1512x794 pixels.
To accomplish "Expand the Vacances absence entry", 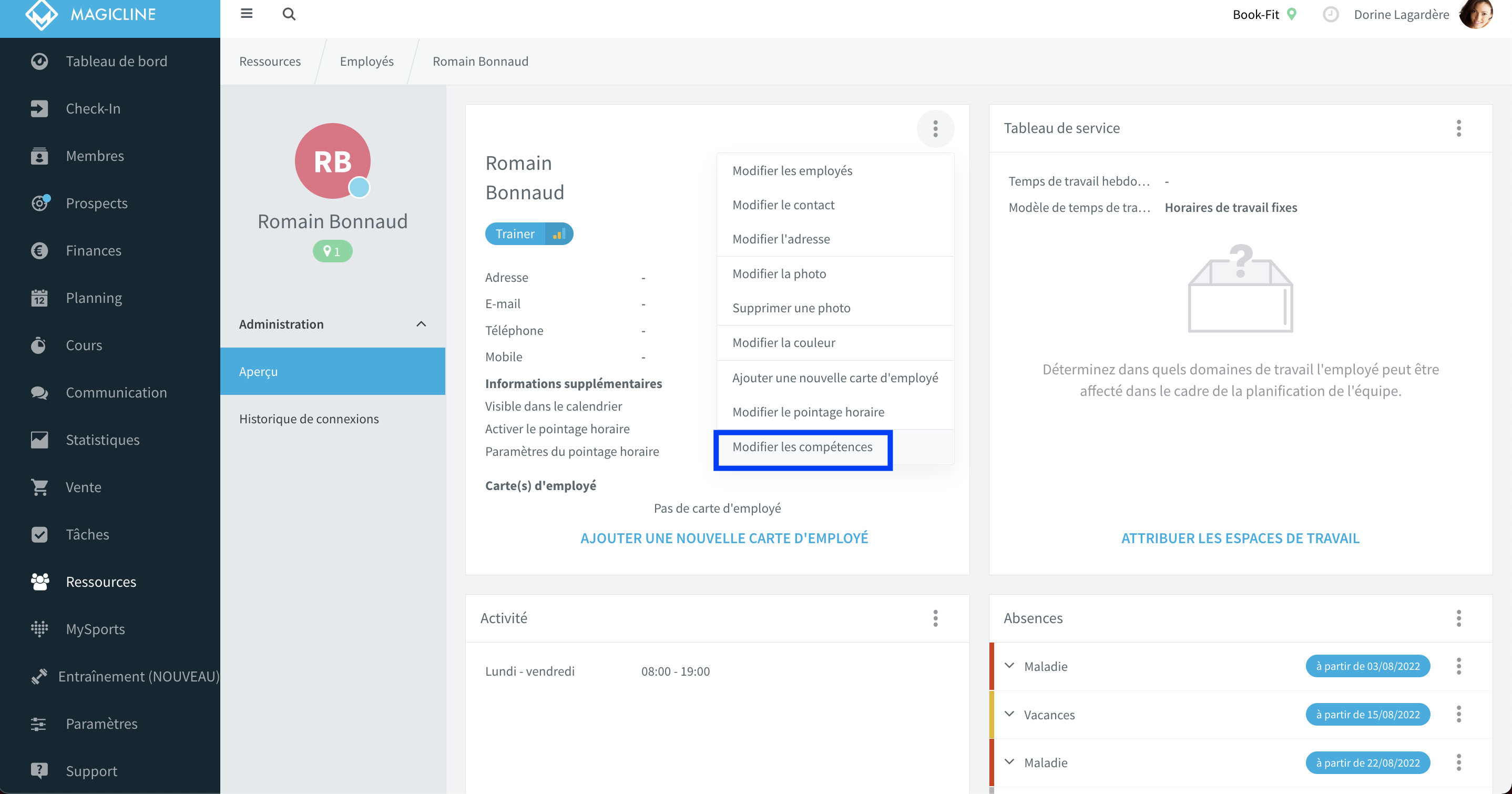I will [1009, 714].
